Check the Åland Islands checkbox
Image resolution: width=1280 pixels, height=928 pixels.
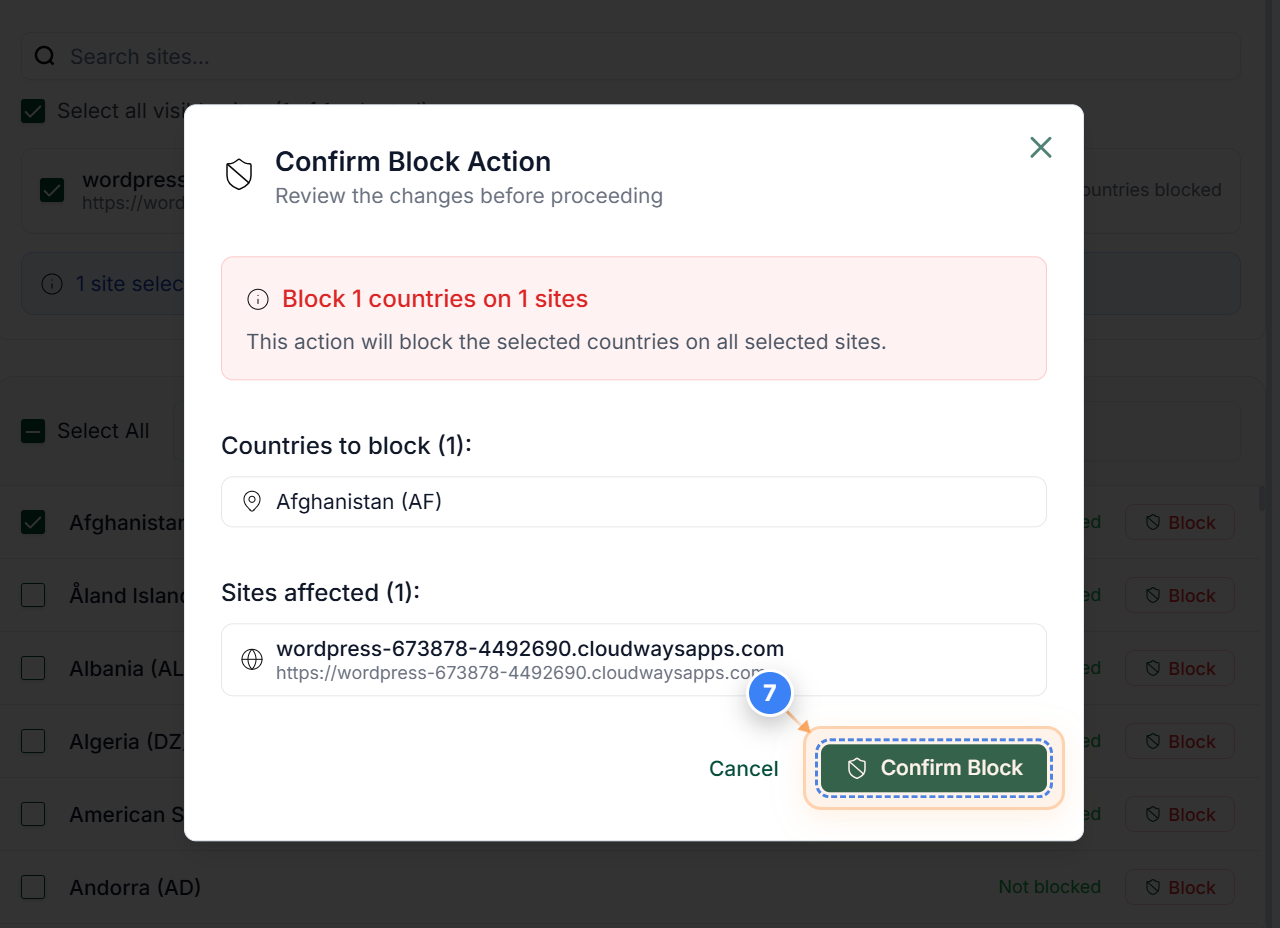coord(33,595)
